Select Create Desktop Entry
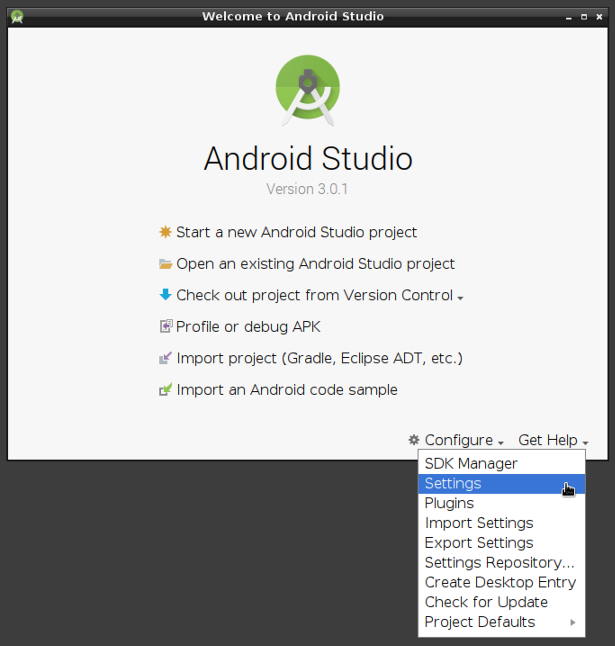615x646 pixels. tap(502, 583)
